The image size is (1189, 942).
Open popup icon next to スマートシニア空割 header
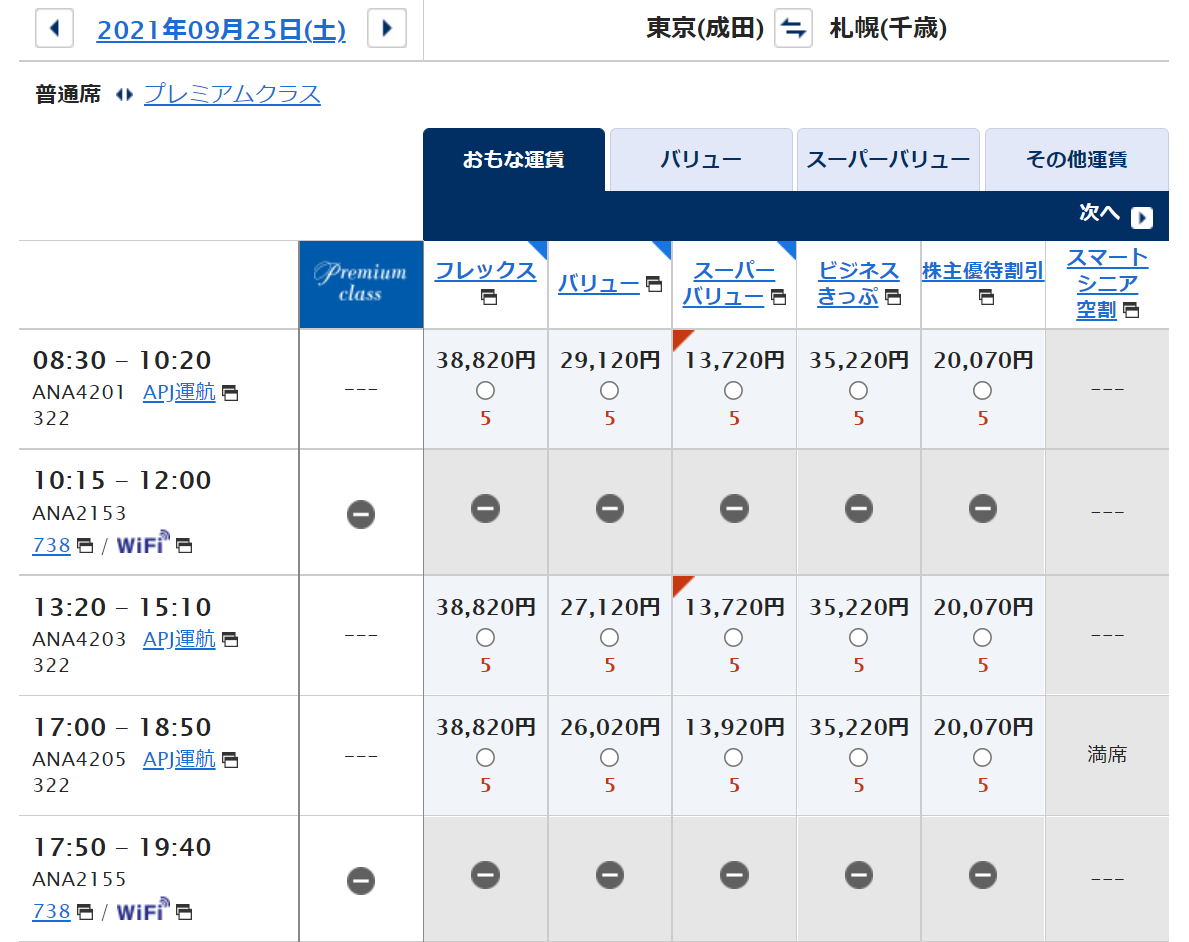(1131, 309)
